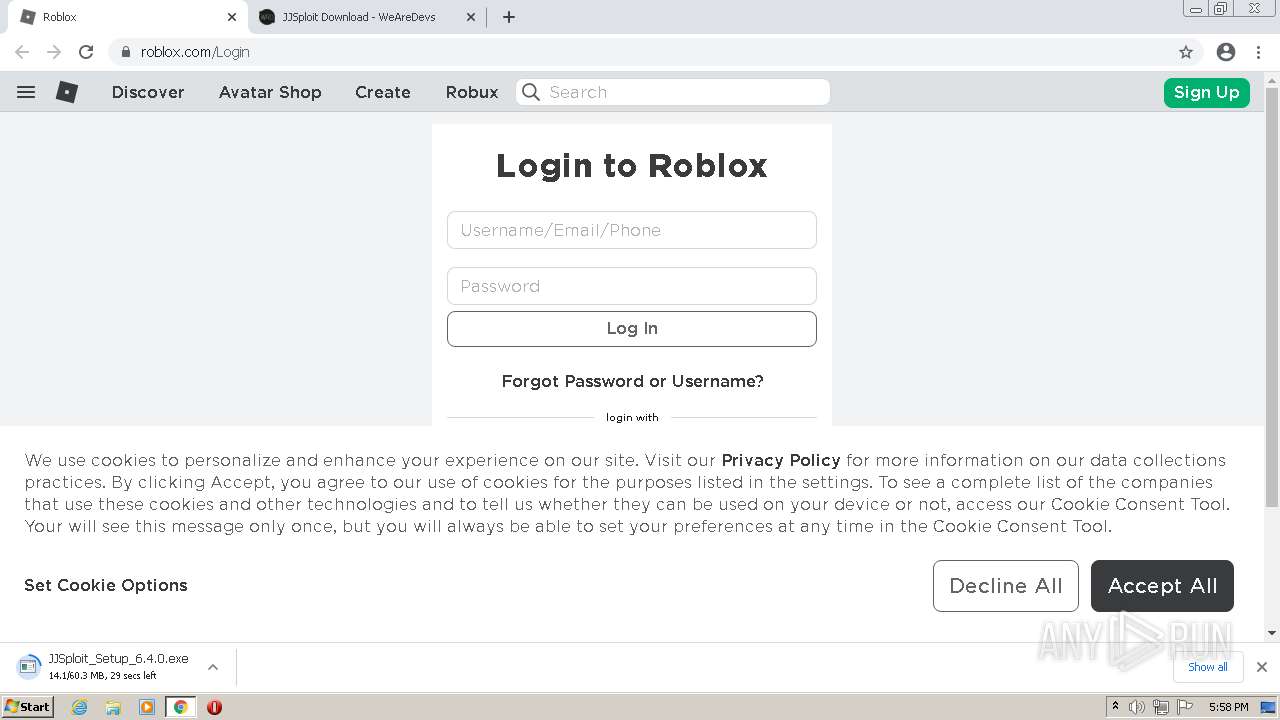Click the Chrome taskbar icon
Screen dimensions: 1280x720
pos(181,707)
